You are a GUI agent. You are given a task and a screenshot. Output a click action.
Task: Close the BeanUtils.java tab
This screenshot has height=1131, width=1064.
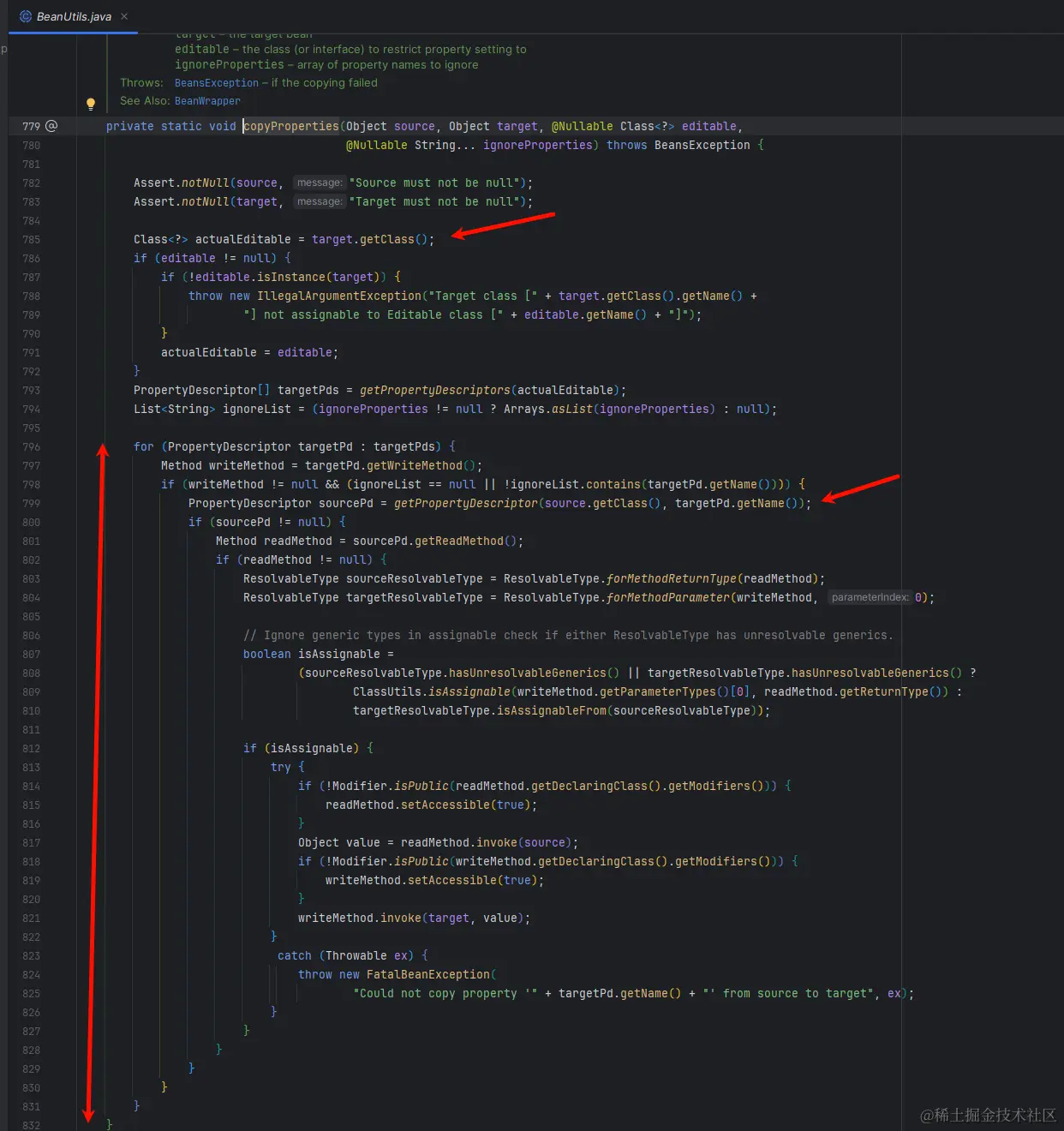point(124,16)
